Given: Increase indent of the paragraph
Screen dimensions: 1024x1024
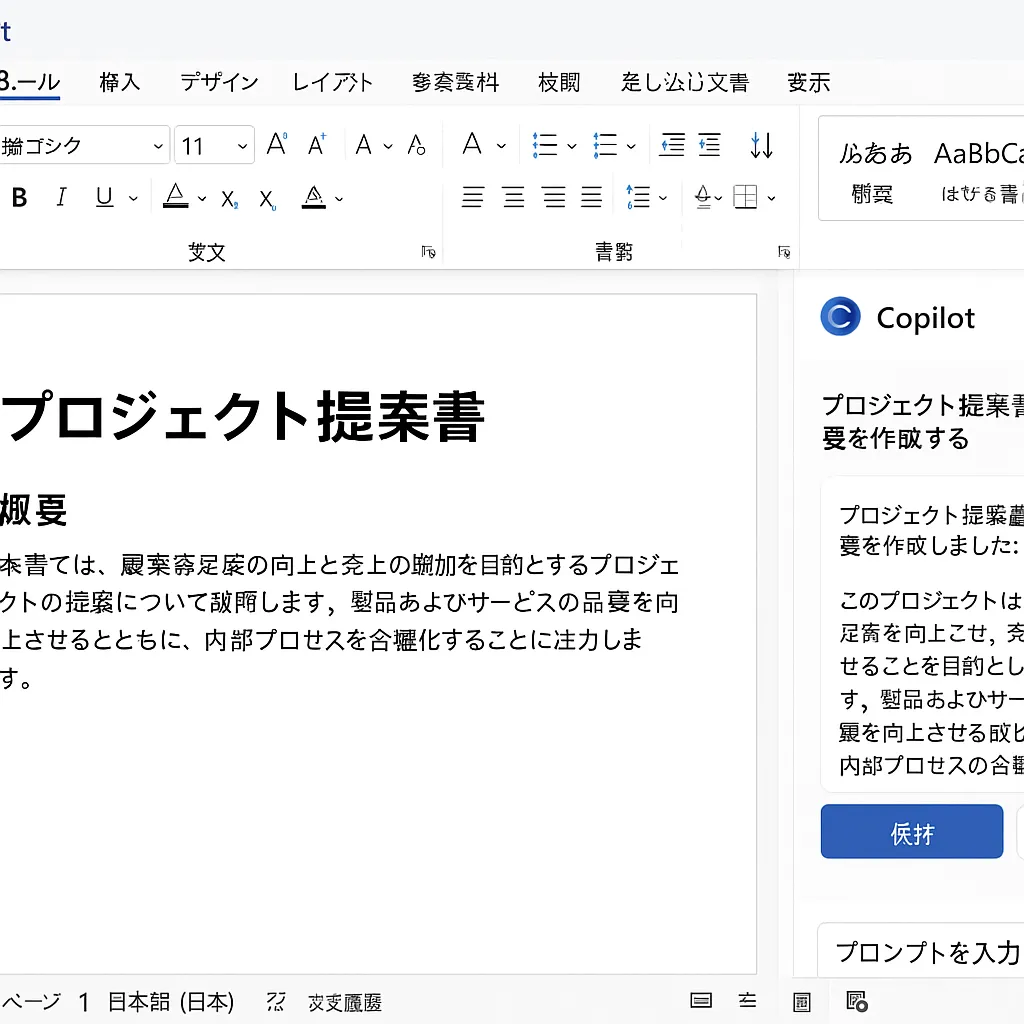Looking at the screenshot, I should point(709,146).
